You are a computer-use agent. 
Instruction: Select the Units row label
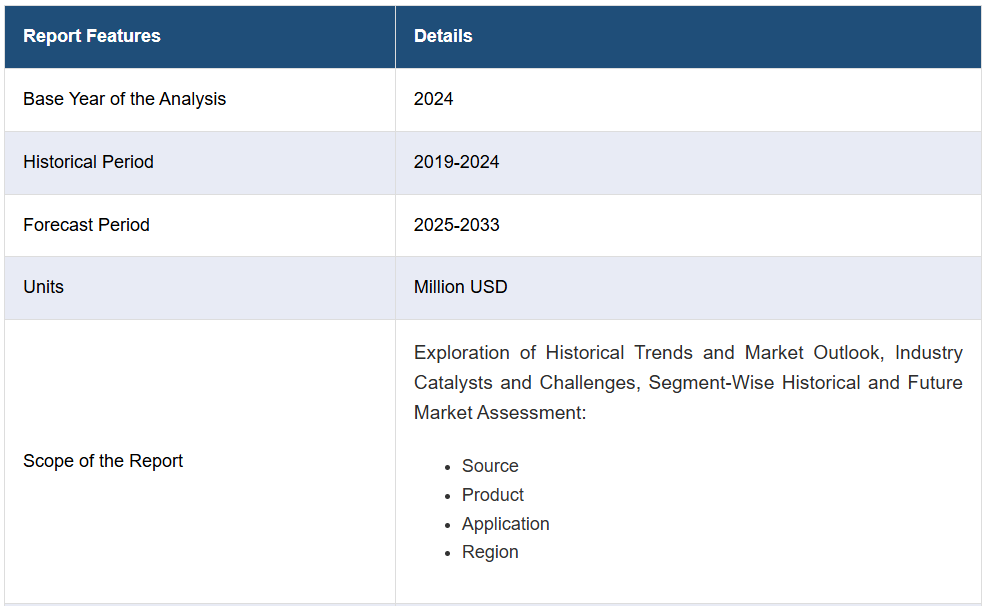click(x=43, y=287)
